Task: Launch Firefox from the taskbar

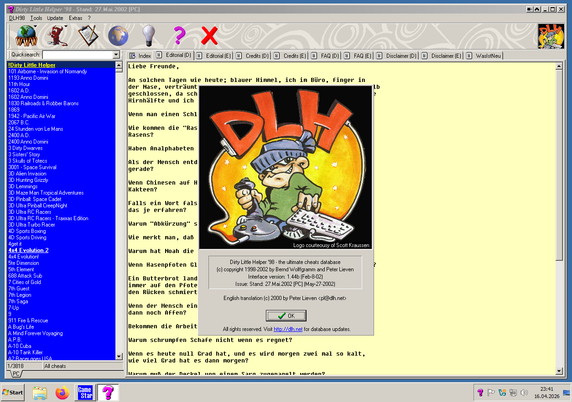Action: pyautogui.click(x=62, y=393)
